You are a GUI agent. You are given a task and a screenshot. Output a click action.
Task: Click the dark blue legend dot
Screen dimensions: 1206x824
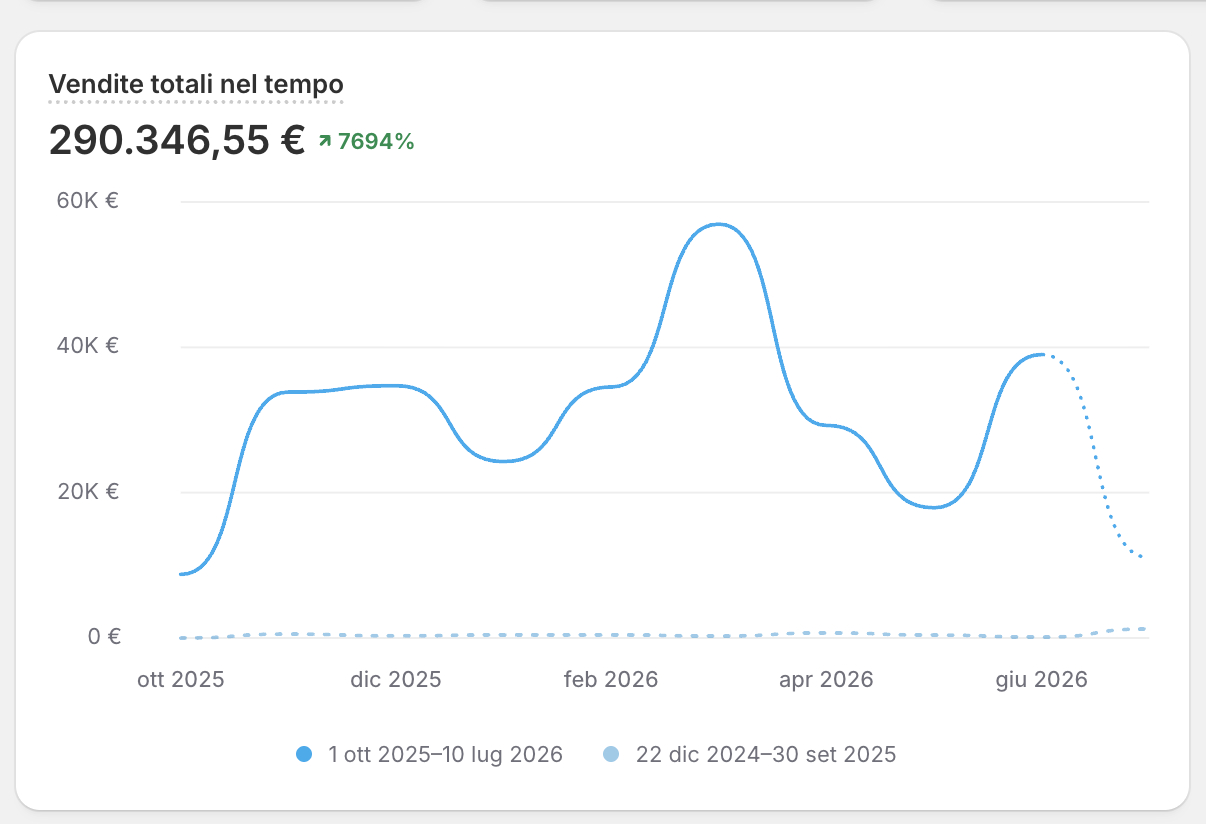point(305,755)
